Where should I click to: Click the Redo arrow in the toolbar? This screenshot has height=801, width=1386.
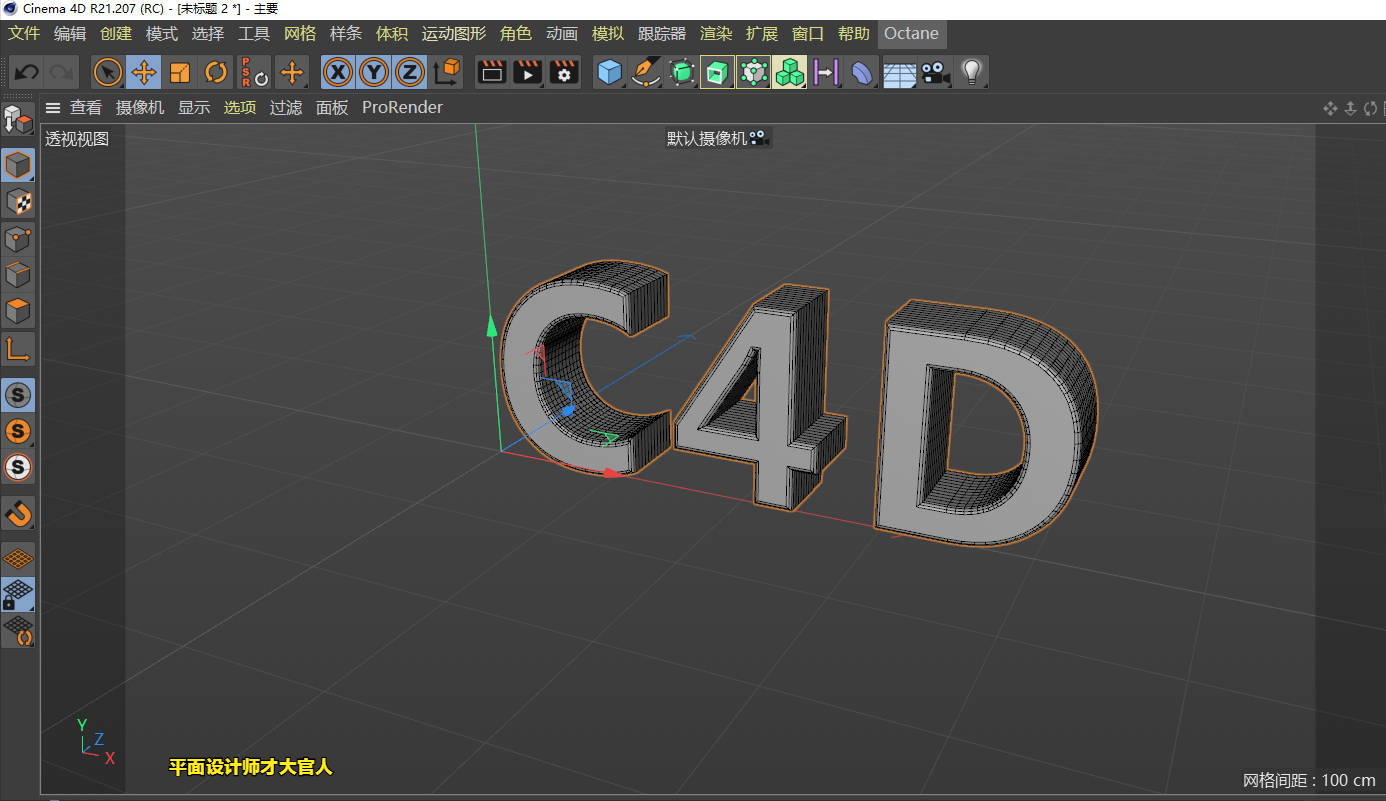point(60,72)
